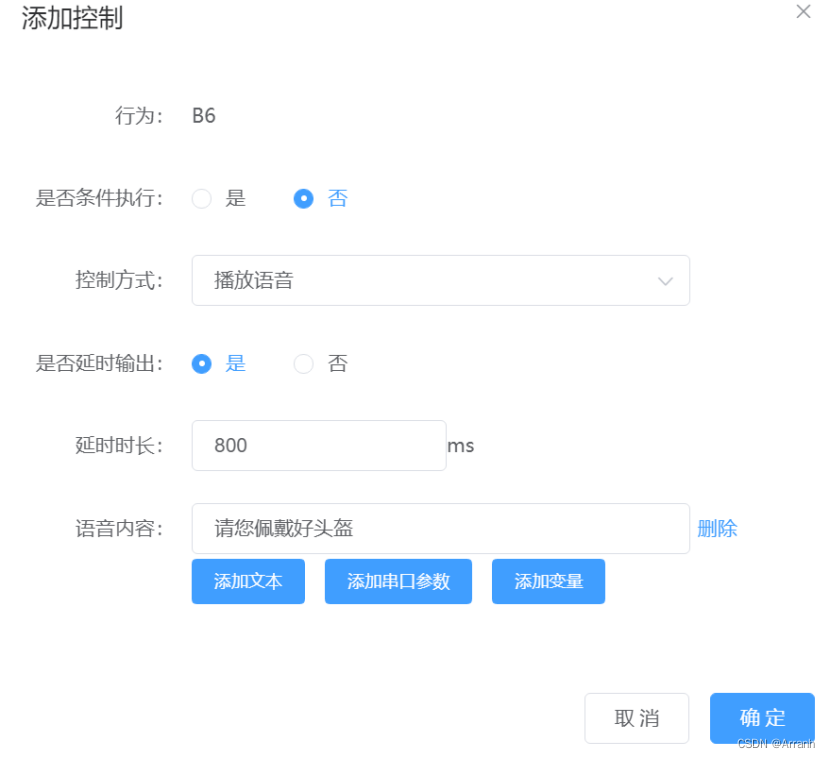Click the 行为 value B6
The width and height of the screenshot is (830, 758).
click(x=203, y=115)
